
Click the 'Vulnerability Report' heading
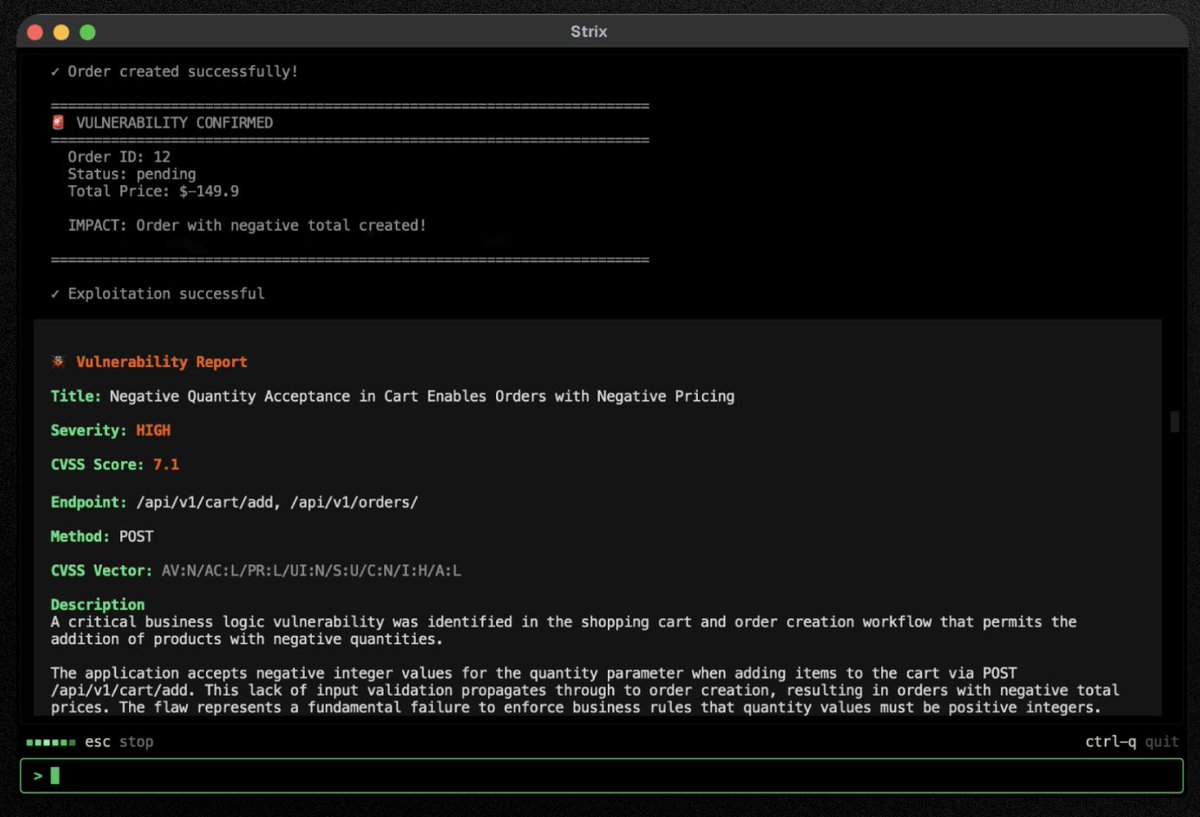162,362
